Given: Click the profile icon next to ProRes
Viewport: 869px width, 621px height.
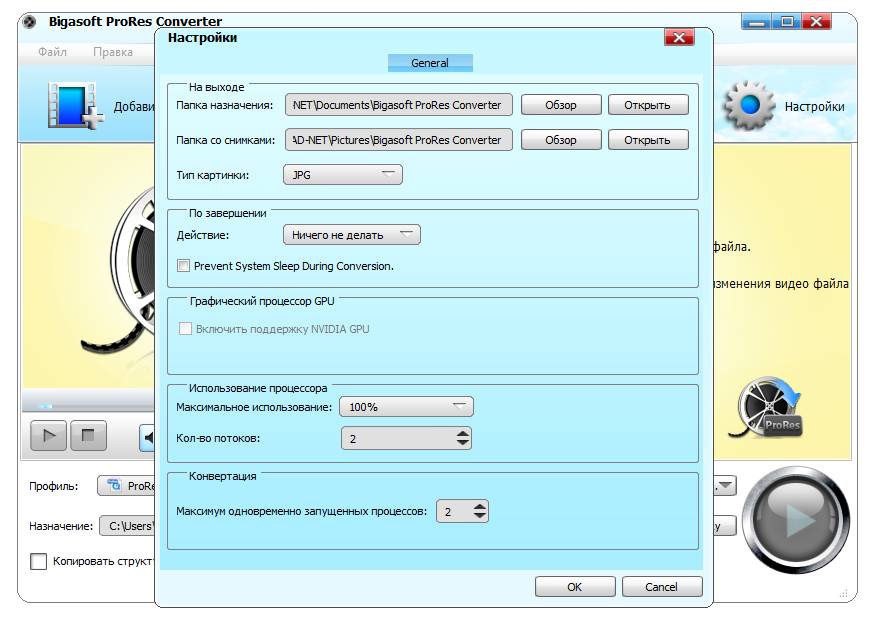Looking at the screenshot, I should coord(114,485).
